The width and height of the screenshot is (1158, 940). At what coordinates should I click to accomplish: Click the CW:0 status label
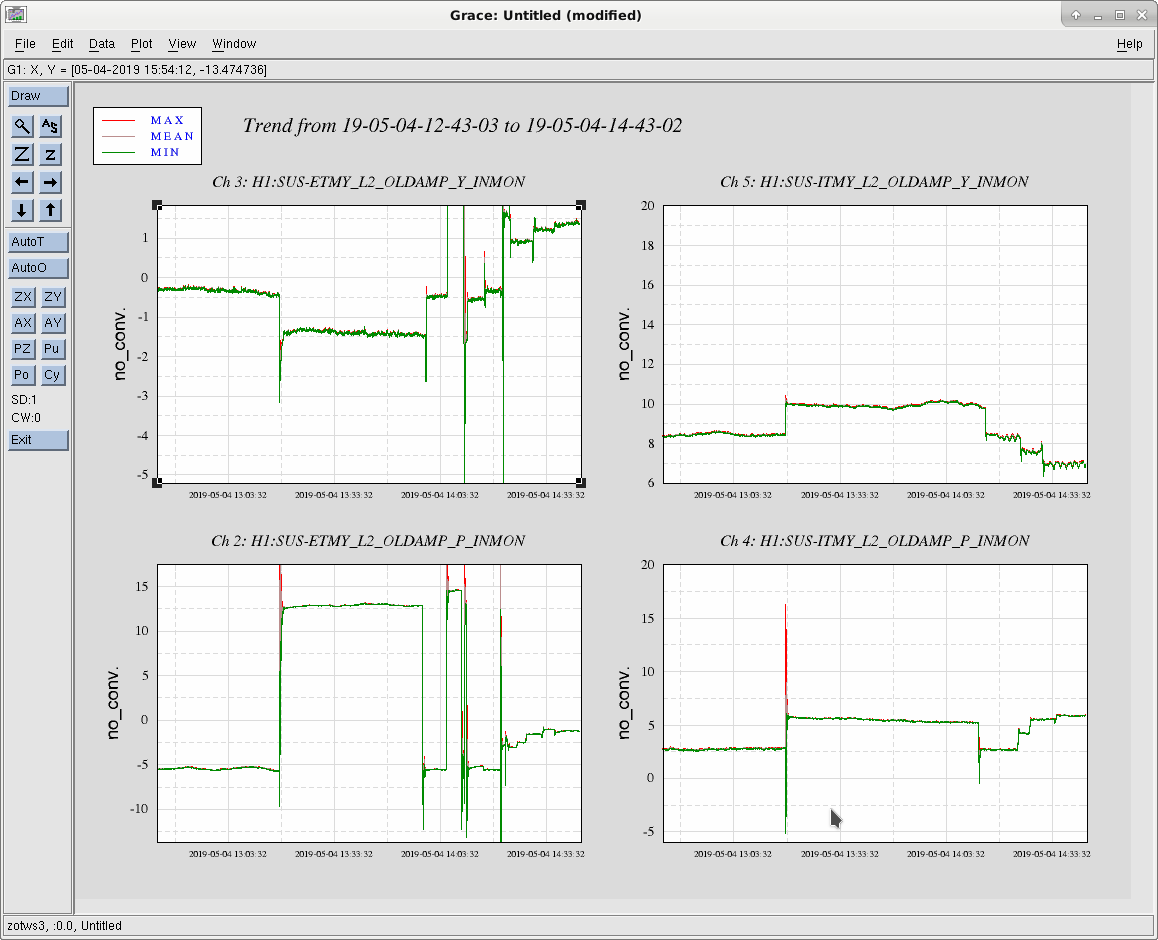coord(26,418)
